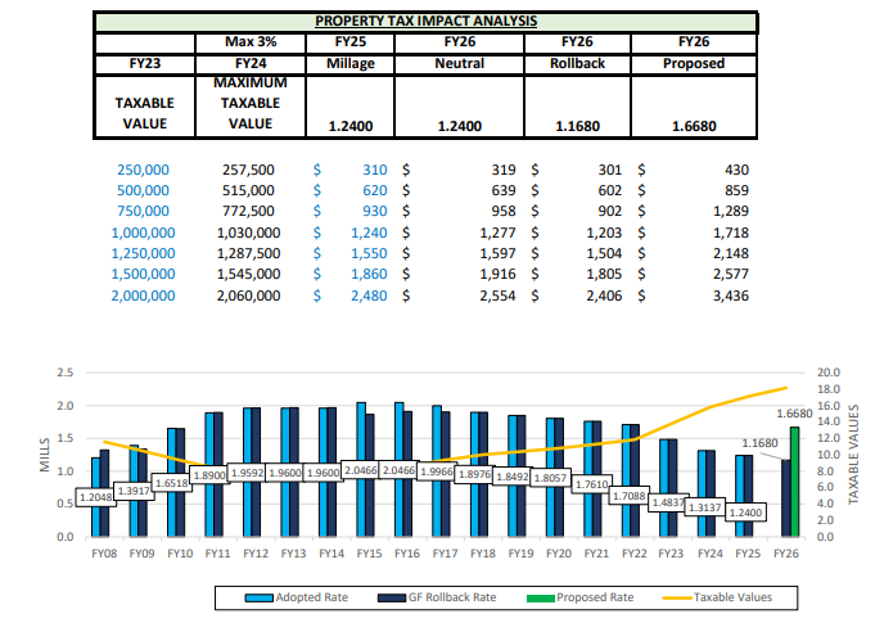Click the 1.3137 chart data label

coord(705,507)
